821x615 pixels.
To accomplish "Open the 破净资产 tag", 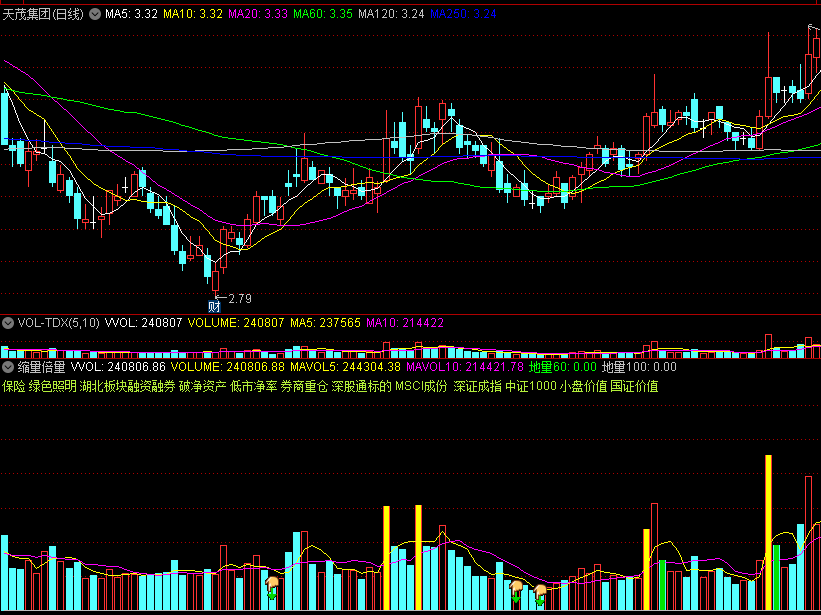I will click(x=203, y=387).
